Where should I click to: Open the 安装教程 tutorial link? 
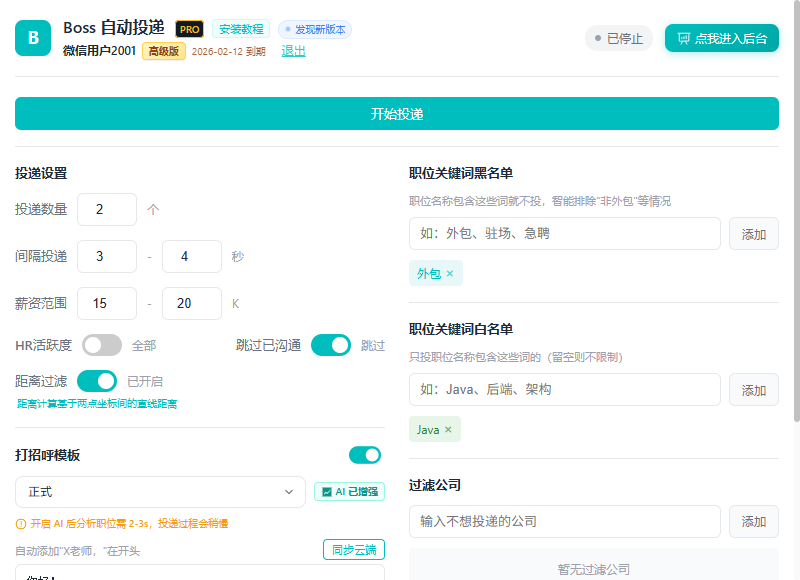click(241, 29)
